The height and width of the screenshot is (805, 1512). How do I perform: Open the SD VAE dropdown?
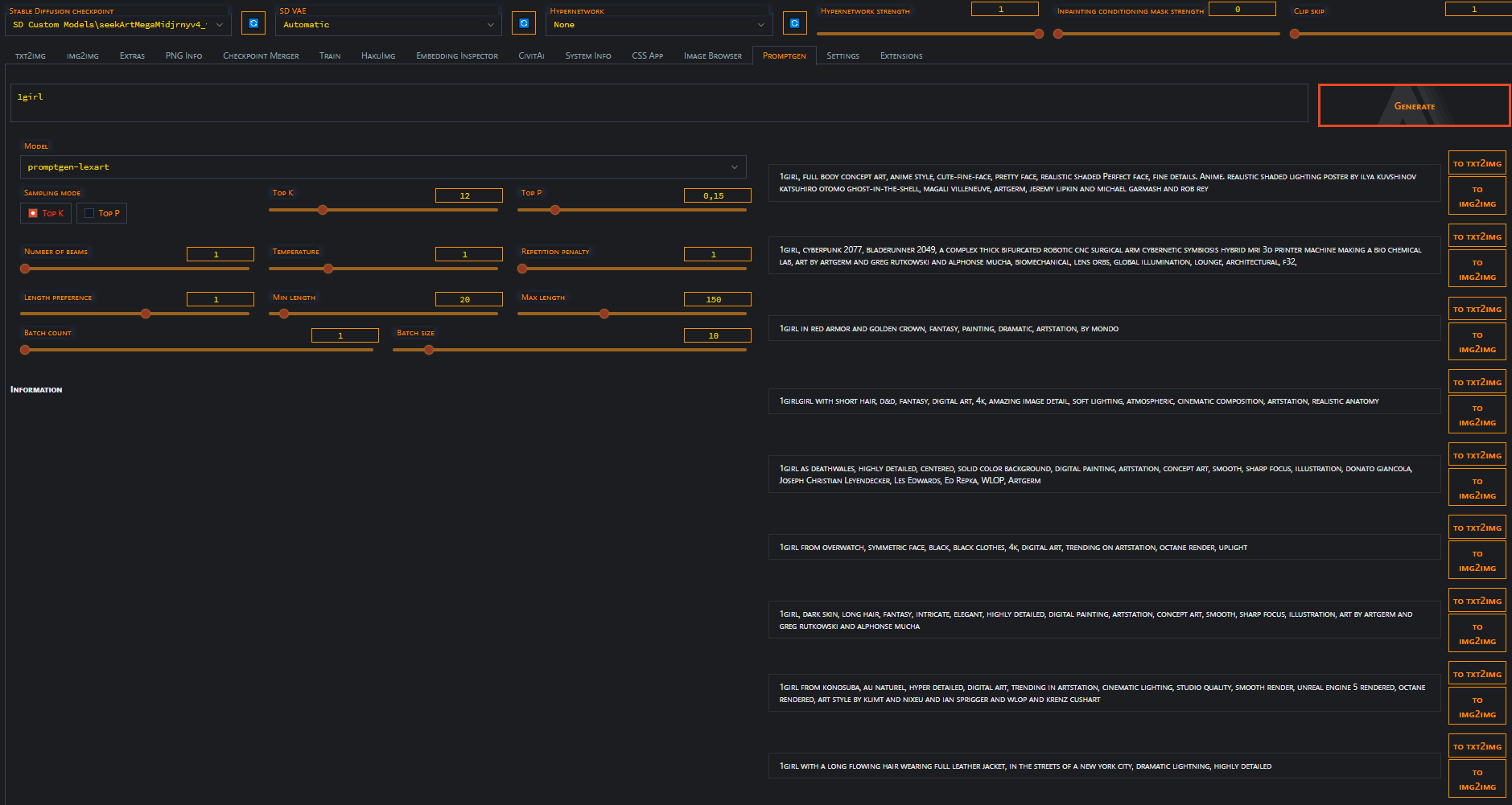click(x=389, y=25)
